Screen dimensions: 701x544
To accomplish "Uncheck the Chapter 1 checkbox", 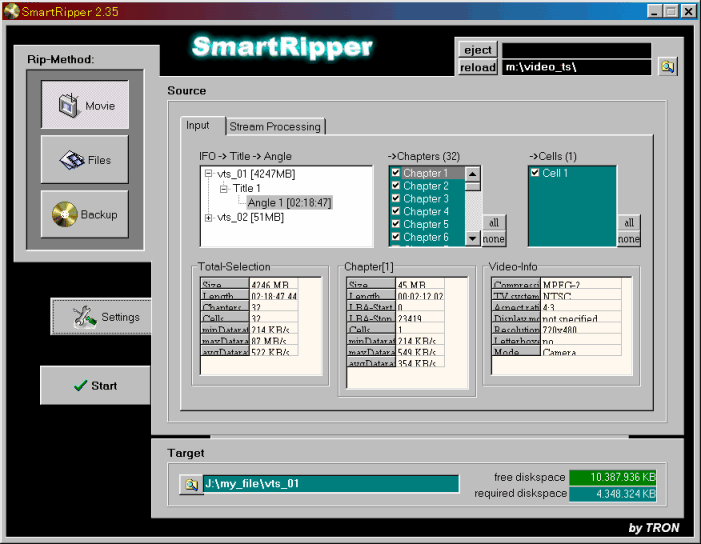I will 396,173.
